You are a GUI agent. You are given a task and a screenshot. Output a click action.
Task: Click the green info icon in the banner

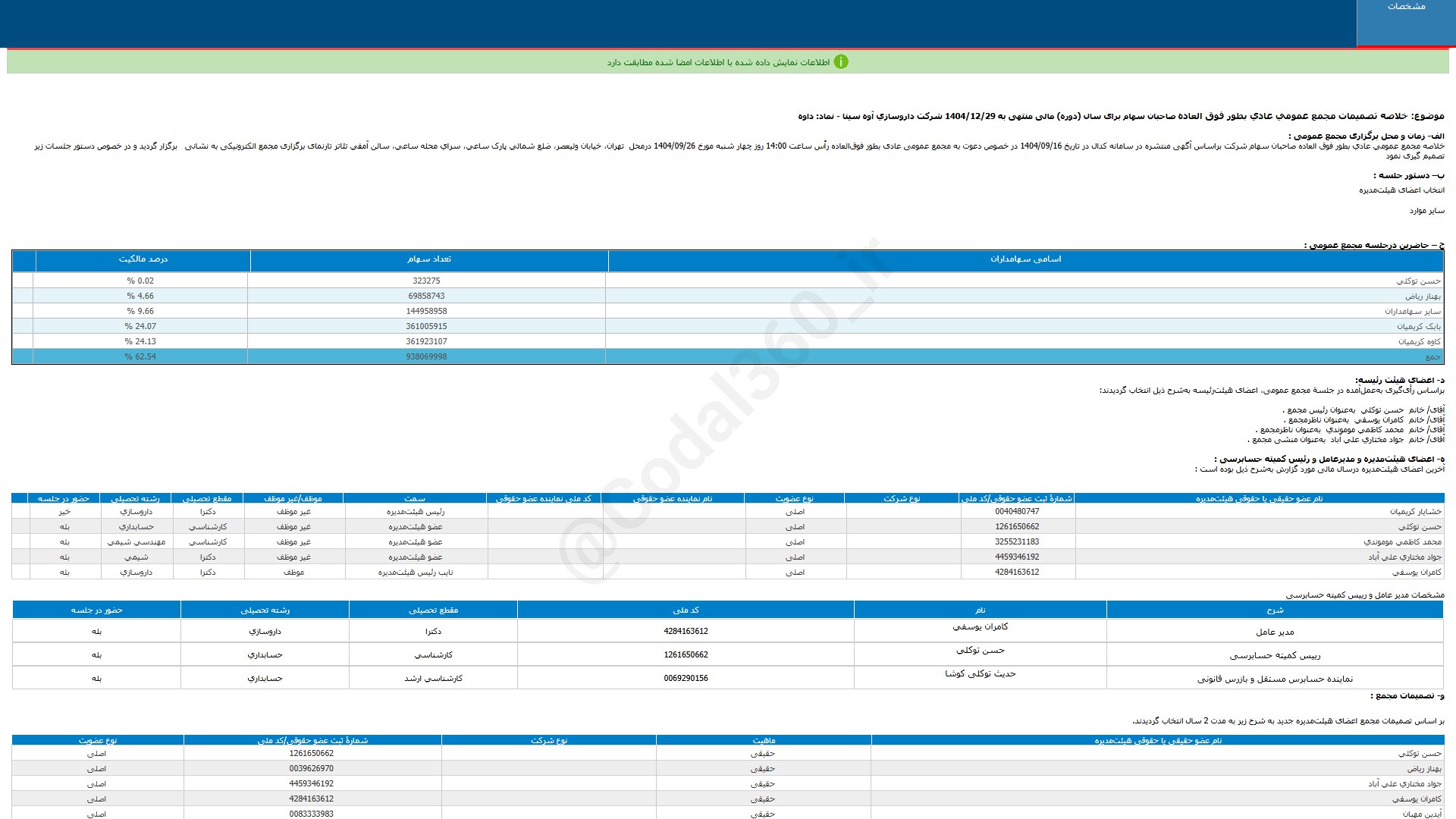(x=840, y=62)
